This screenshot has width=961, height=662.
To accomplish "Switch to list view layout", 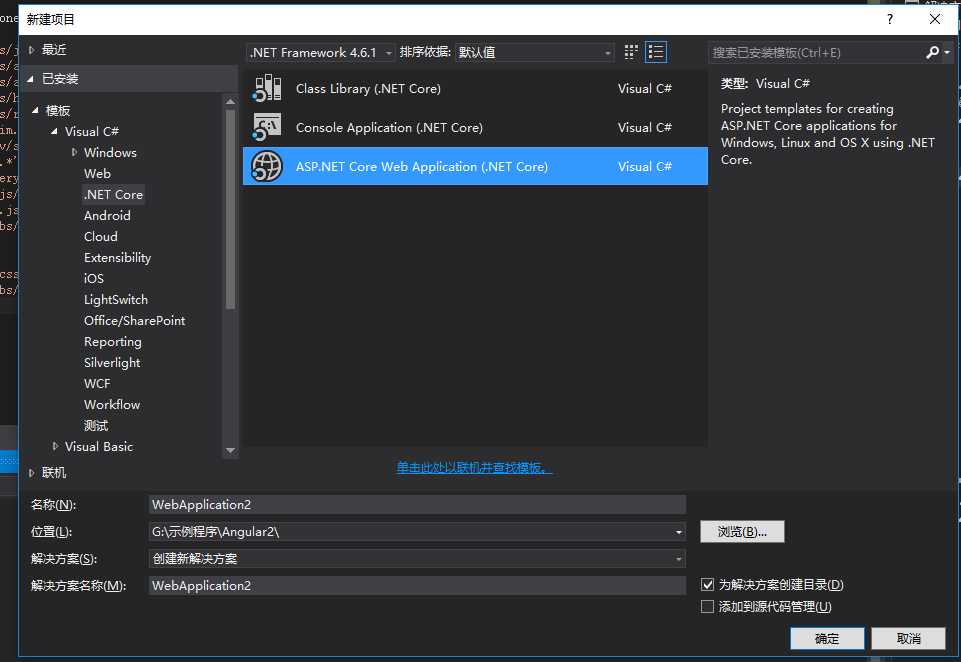I will (x=656, y=52).
